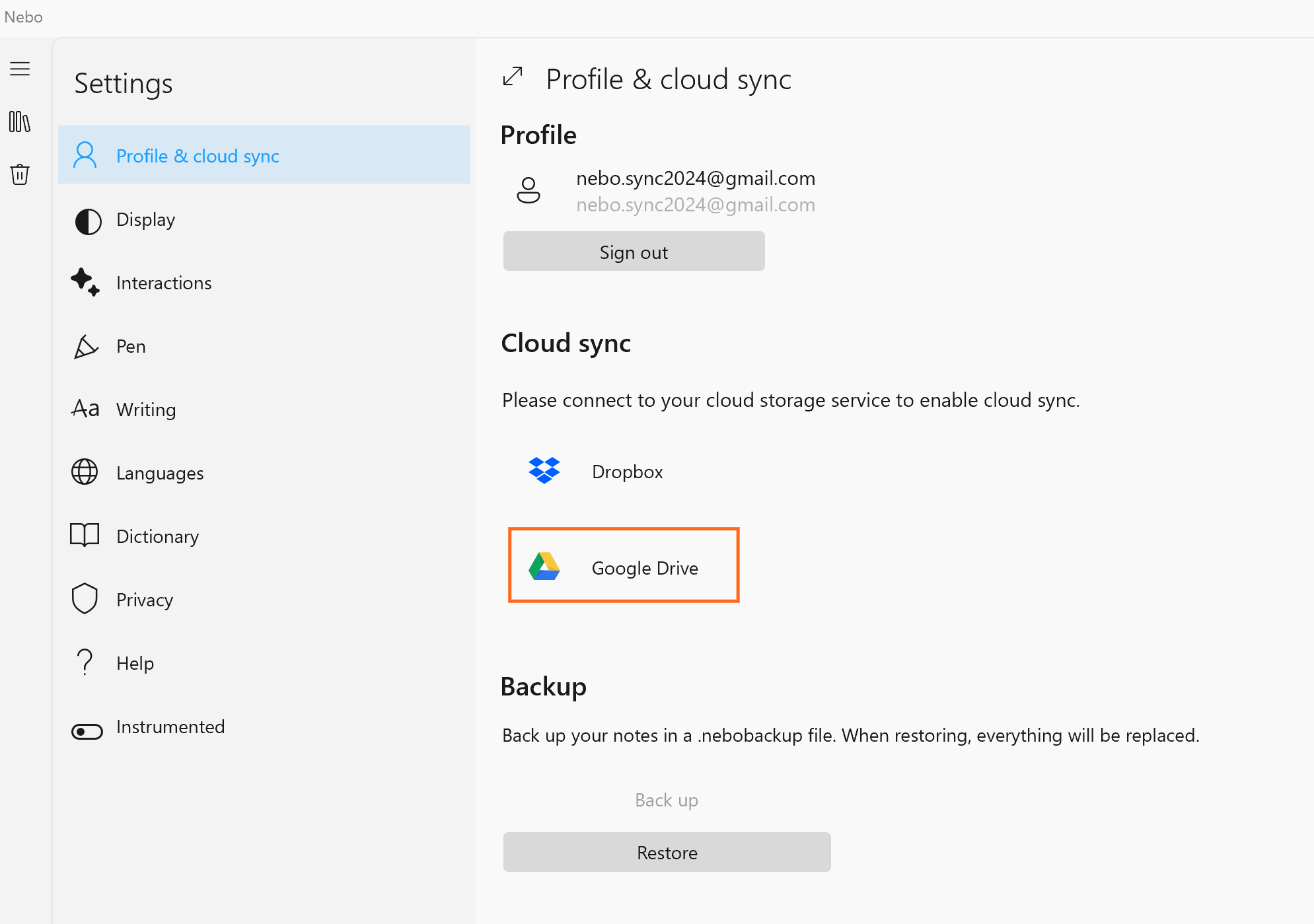
Task: Open the Help section
Action: point(135,664)
